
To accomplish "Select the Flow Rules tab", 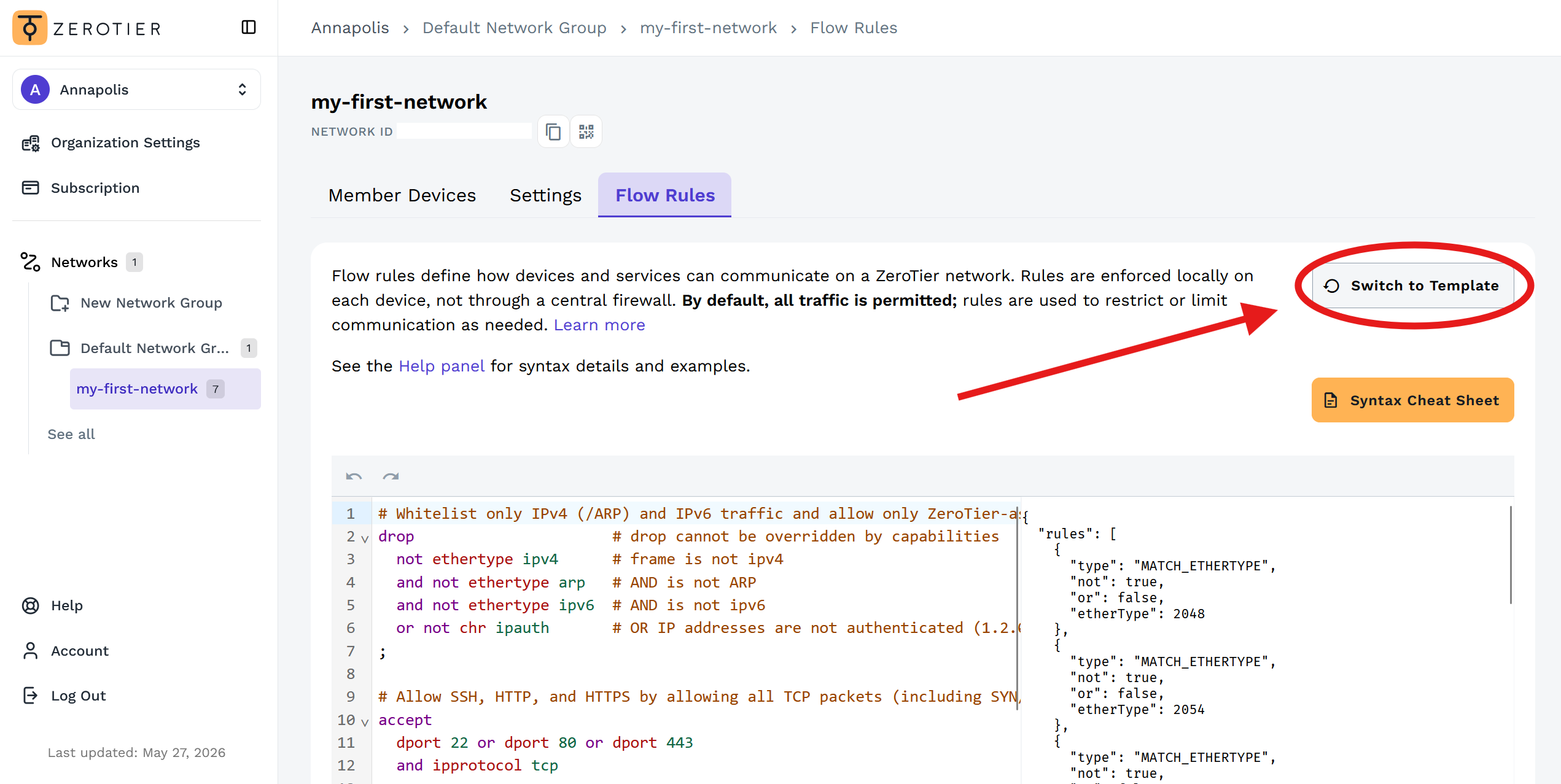I will coord(665,195).
